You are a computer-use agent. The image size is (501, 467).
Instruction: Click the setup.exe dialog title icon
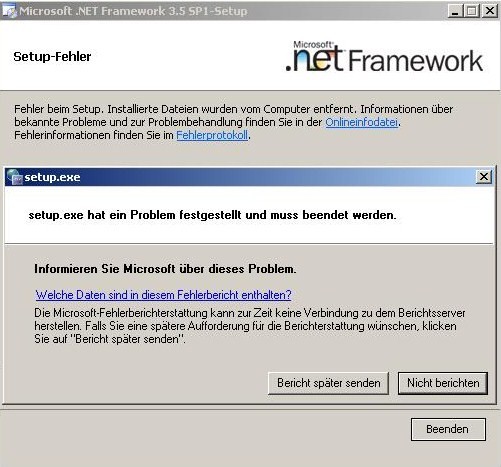point(15,177)
